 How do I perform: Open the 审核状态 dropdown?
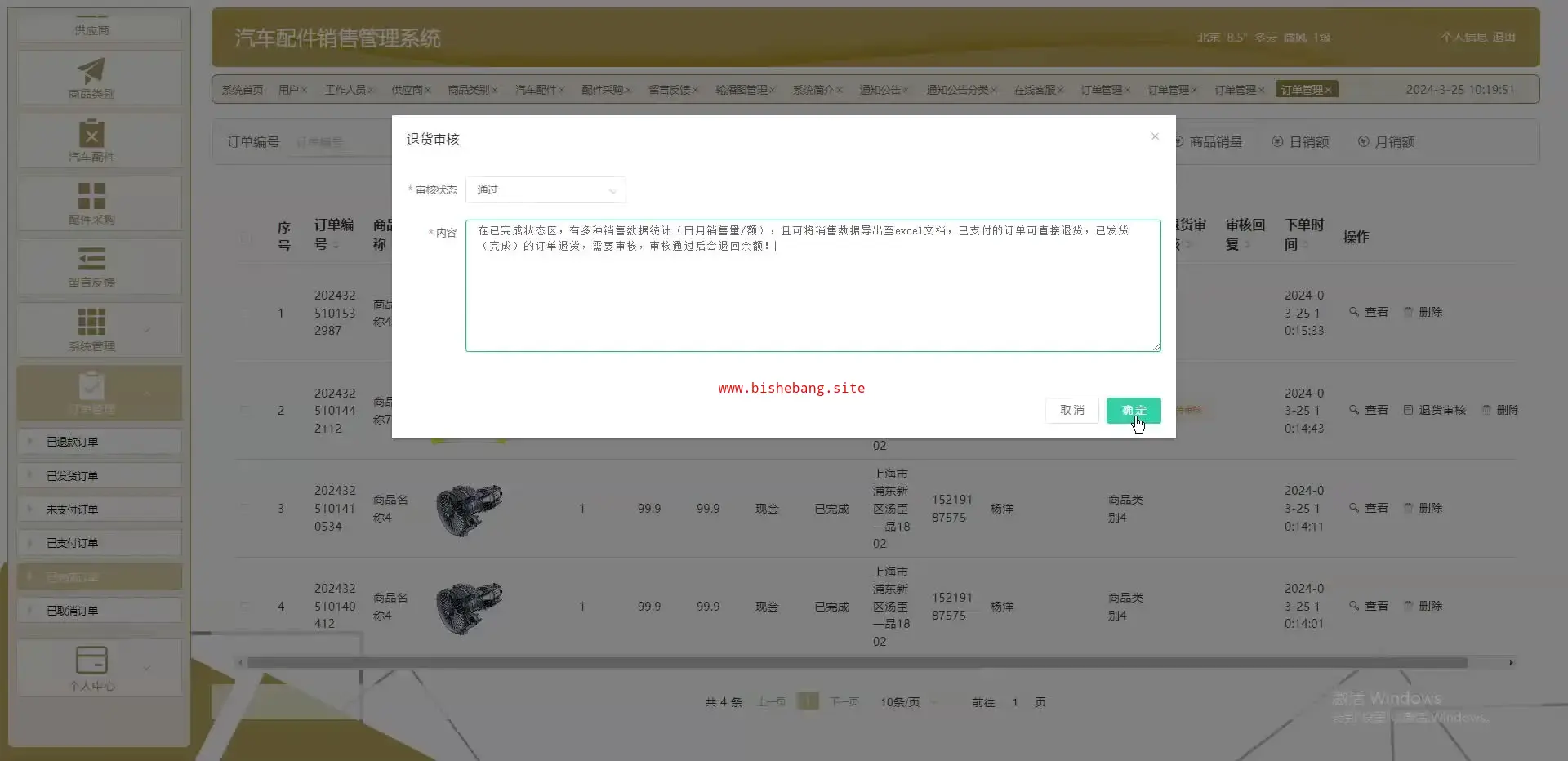point(546,189)
